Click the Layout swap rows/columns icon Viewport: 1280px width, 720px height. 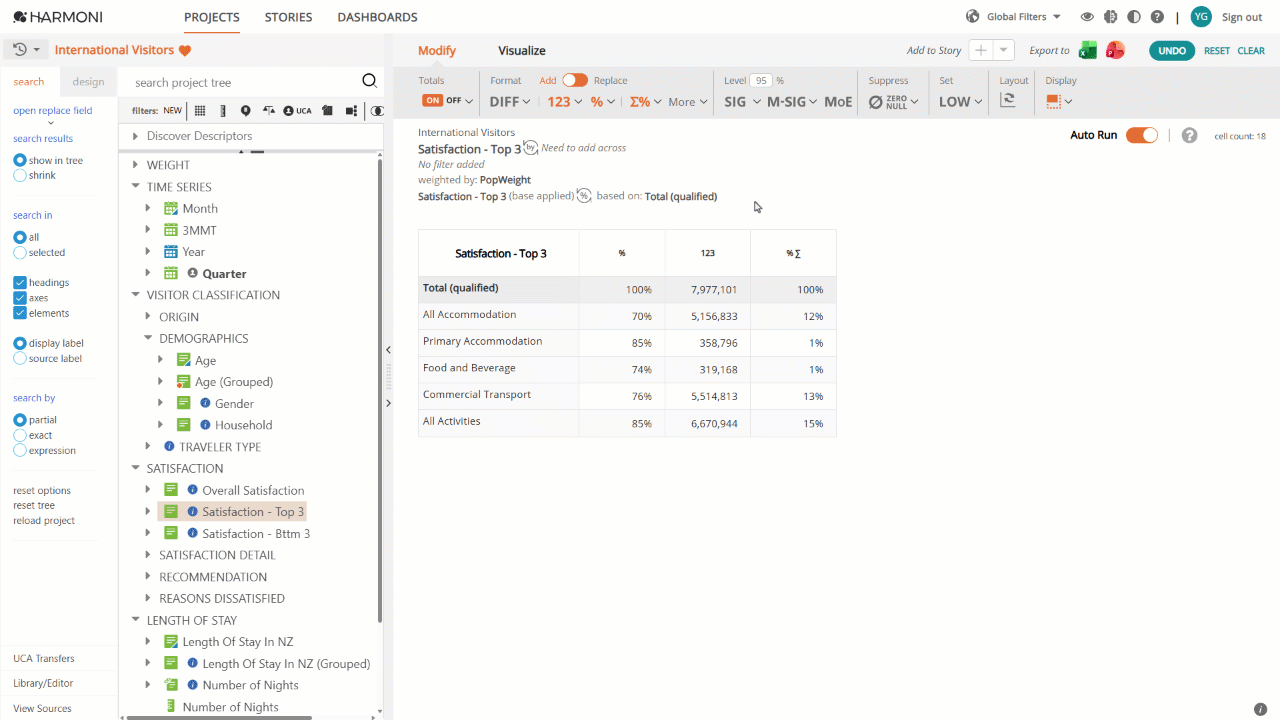point(1008,101)
